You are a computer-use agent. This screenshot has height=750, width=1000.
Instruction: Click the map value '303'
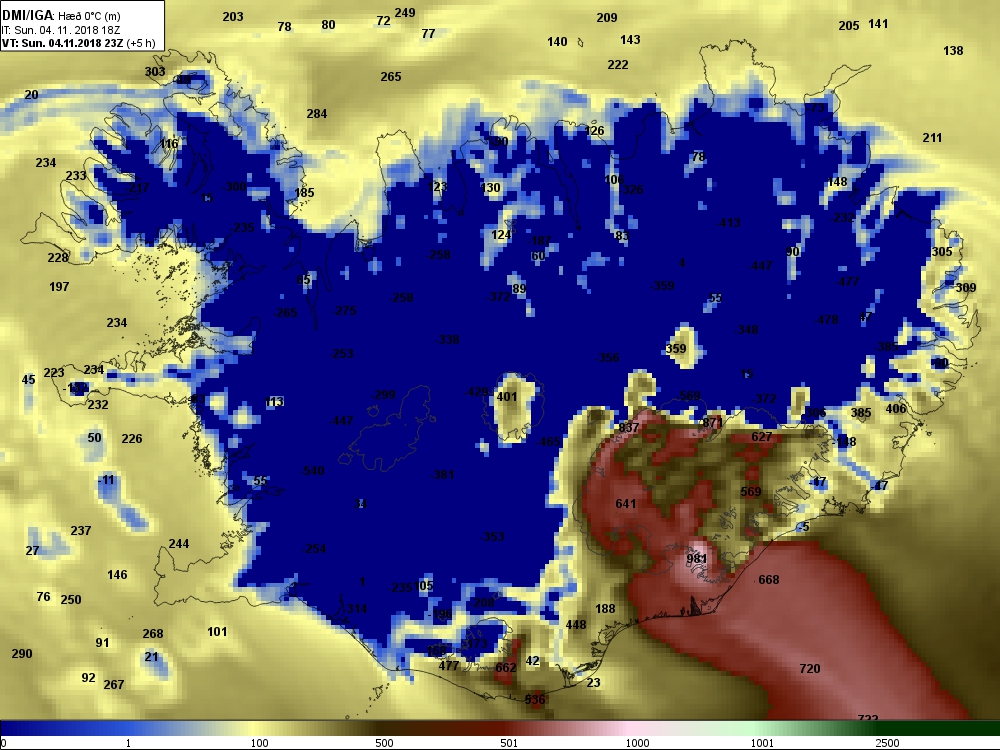pyautogui.click(x=155, y=71)
